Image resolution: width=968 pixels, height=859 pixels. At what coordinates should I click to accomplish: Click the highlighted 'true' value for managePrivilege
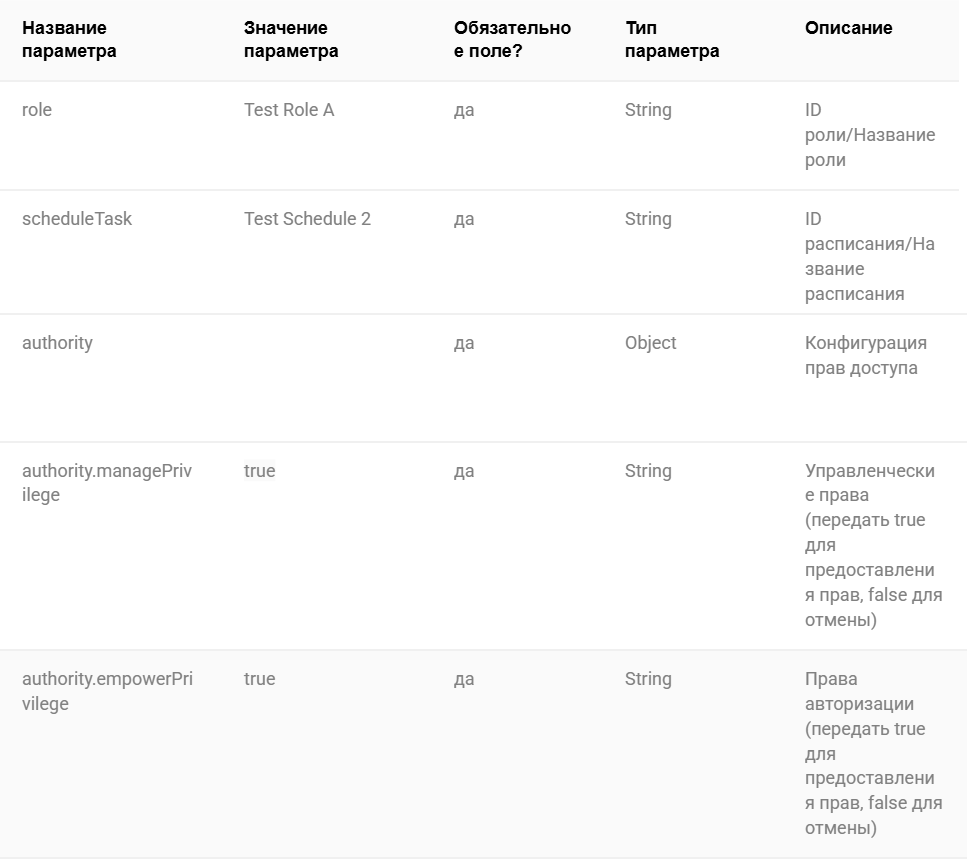click(259, 471)
